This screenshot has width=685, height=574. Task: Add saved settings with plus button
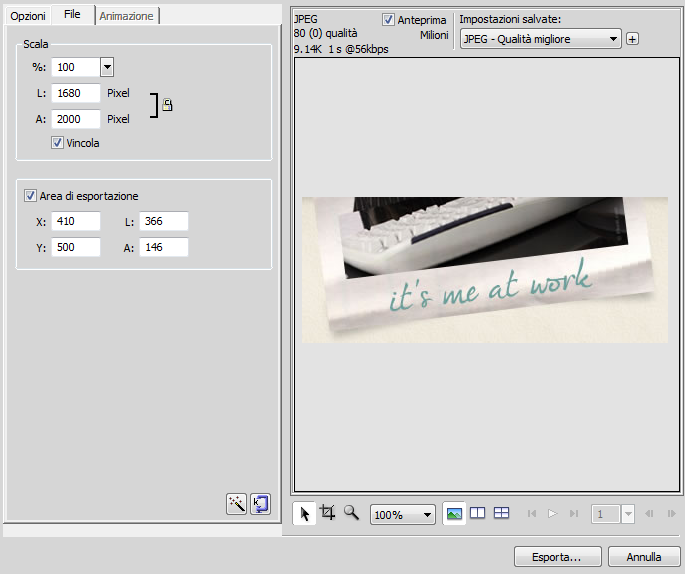632,39
